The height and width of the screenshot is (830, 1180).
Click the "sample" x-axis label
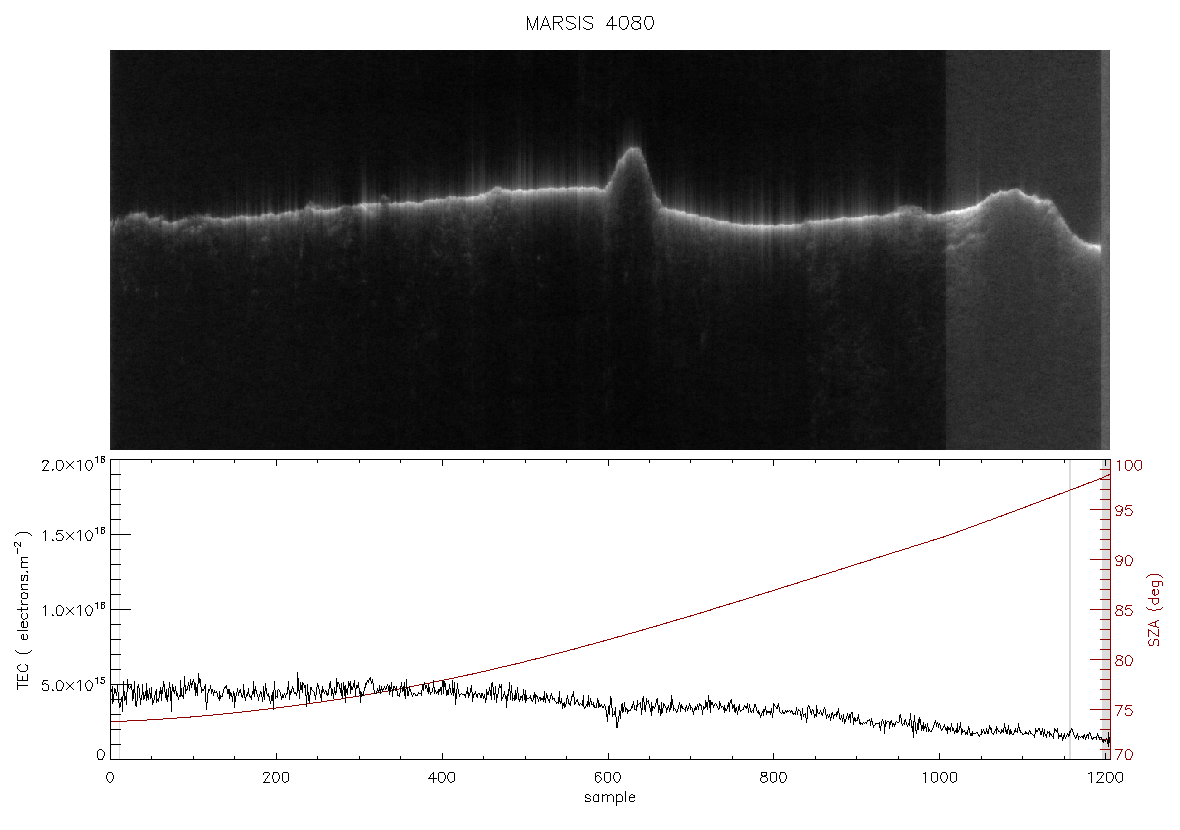point(610,798)
